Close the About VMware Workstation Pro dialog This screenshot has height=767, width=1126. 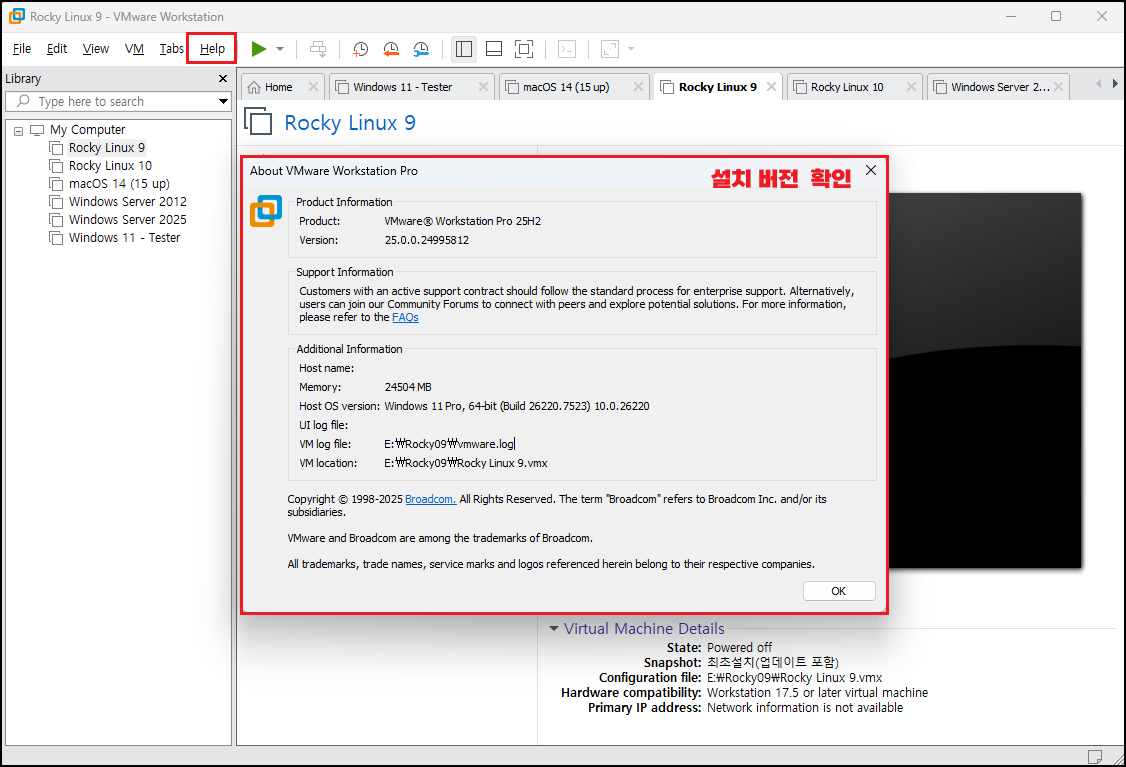870,170
